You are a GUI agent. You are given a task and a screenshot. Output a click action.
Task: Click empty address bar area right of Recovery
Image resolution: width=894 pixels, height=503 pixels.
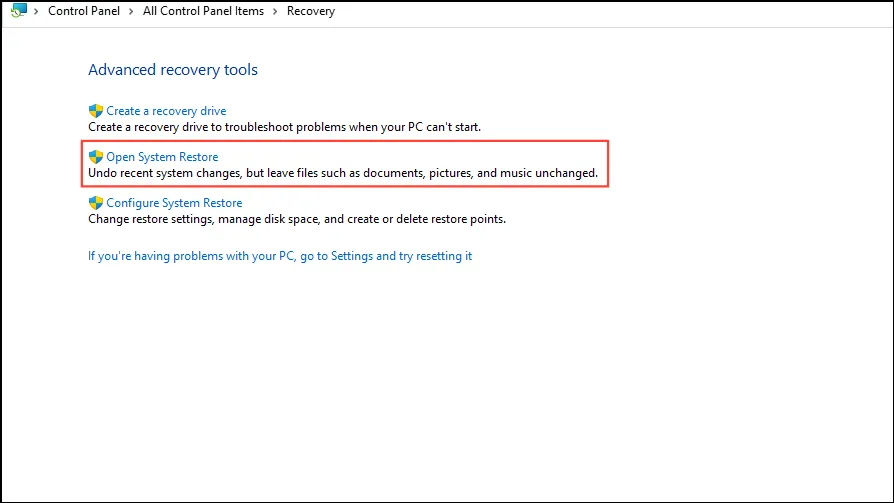[x=600, y=12]
